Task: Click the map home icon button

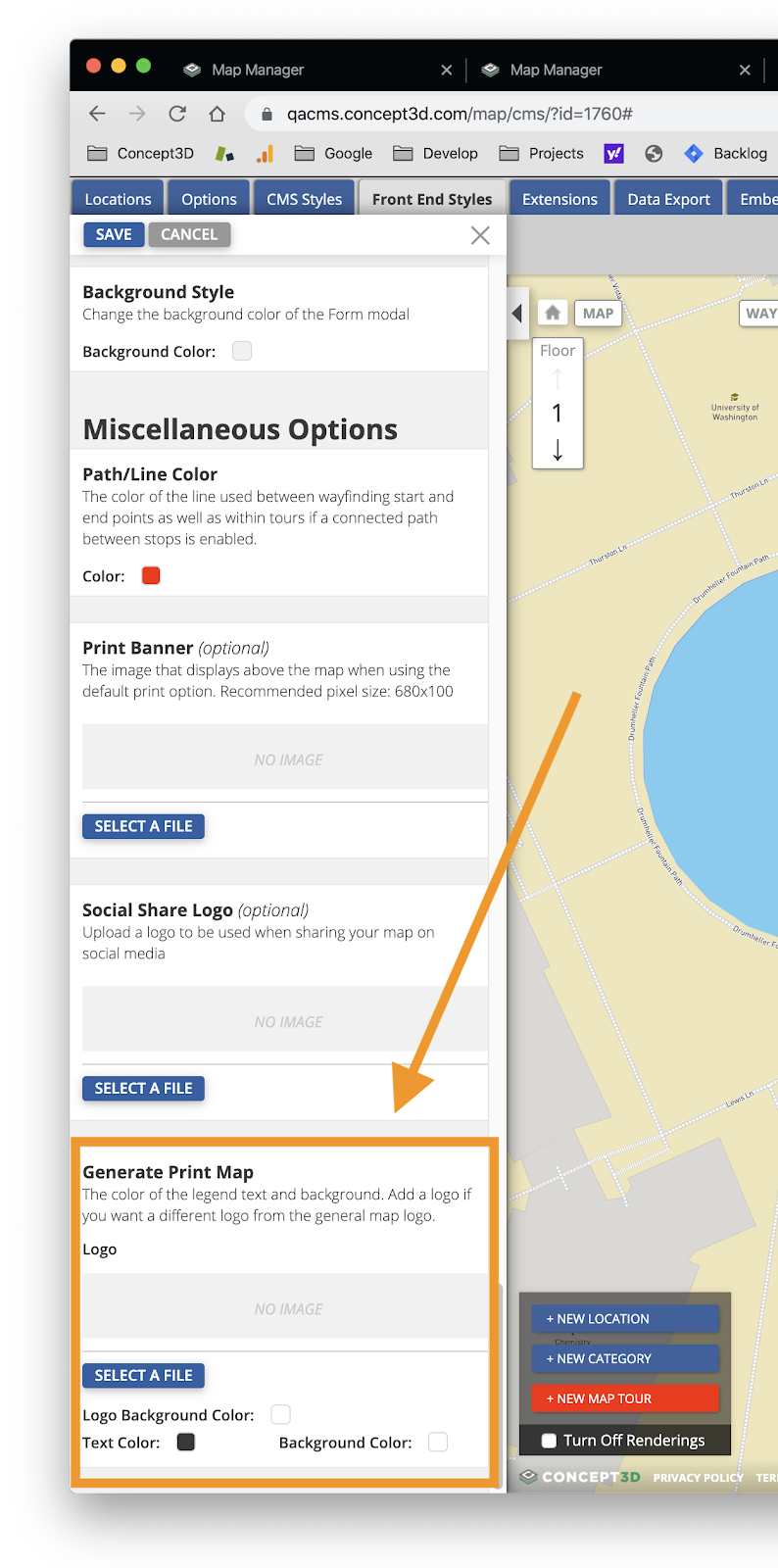Action: (x=553, y=313)
